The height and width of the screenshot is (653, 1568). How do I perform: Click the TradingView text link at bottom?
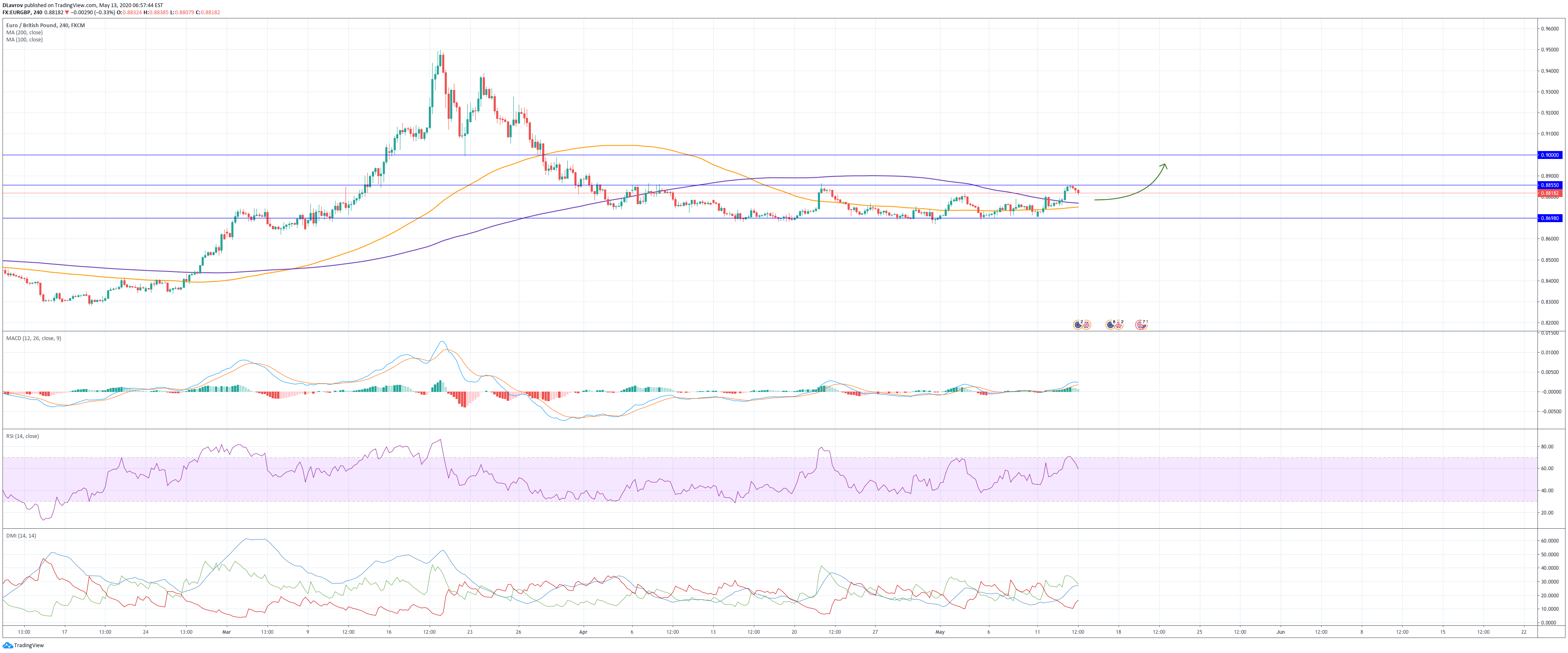[x=28, y=645]
